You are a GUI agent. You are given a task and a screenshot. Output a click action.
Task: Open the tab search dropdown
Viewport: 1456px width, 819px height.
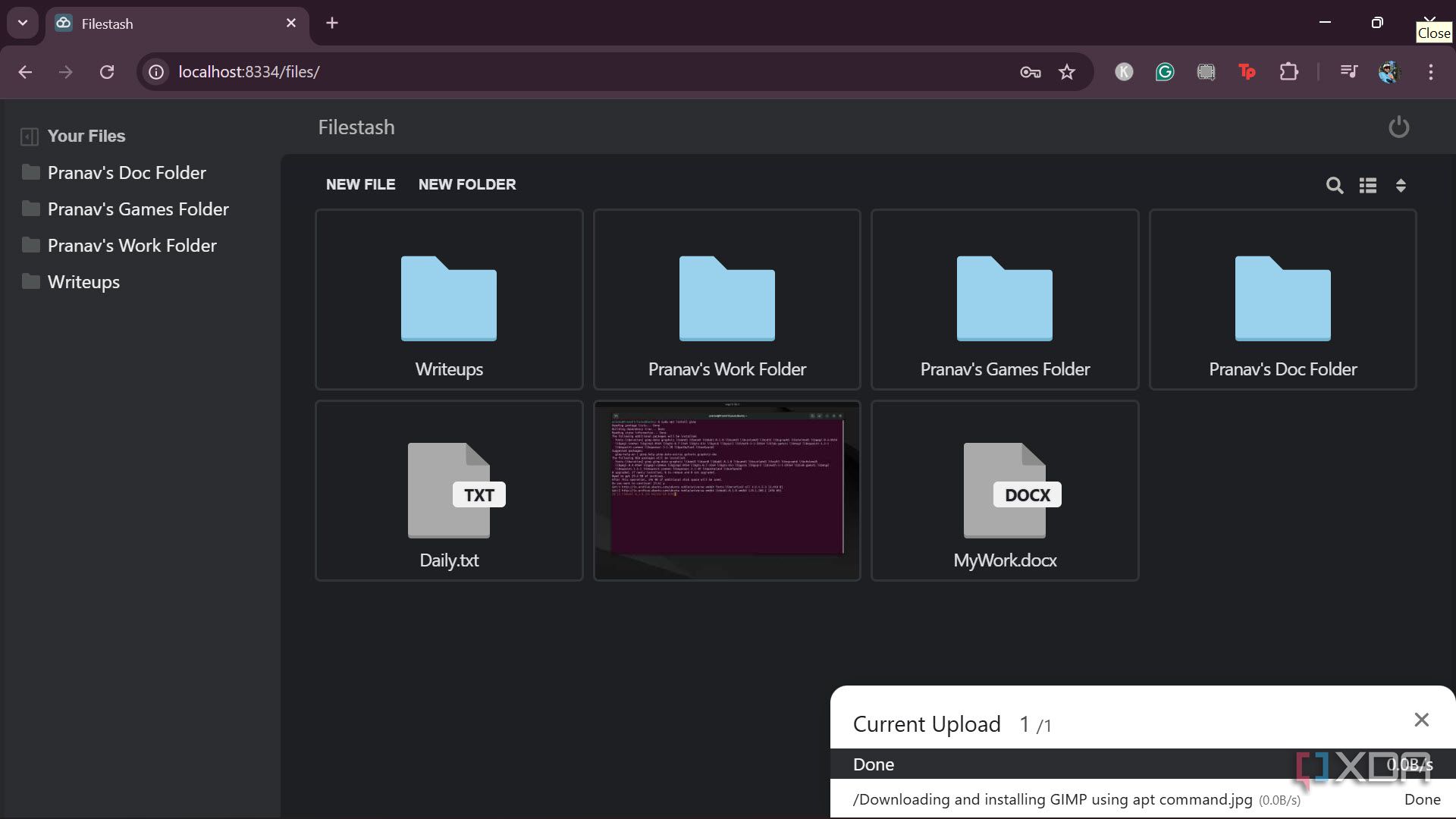pyautogui.click(x=23, y=23)
